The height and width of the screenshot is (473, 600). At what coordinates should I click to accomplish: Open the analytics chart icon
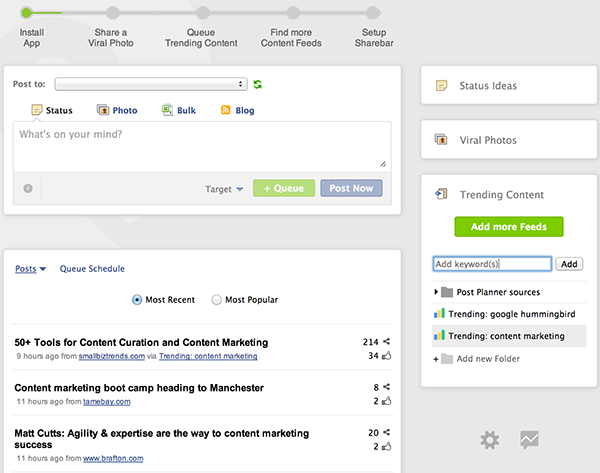point(530,440)
